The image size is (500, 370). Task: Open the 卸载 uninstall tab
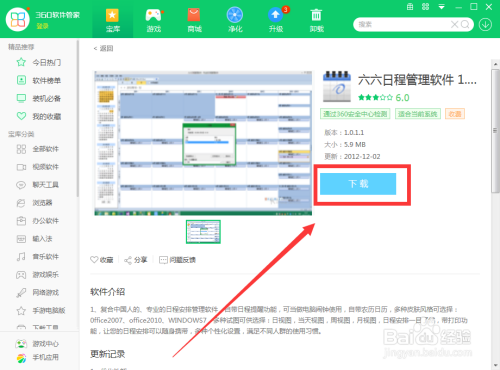tap(316, 20)
